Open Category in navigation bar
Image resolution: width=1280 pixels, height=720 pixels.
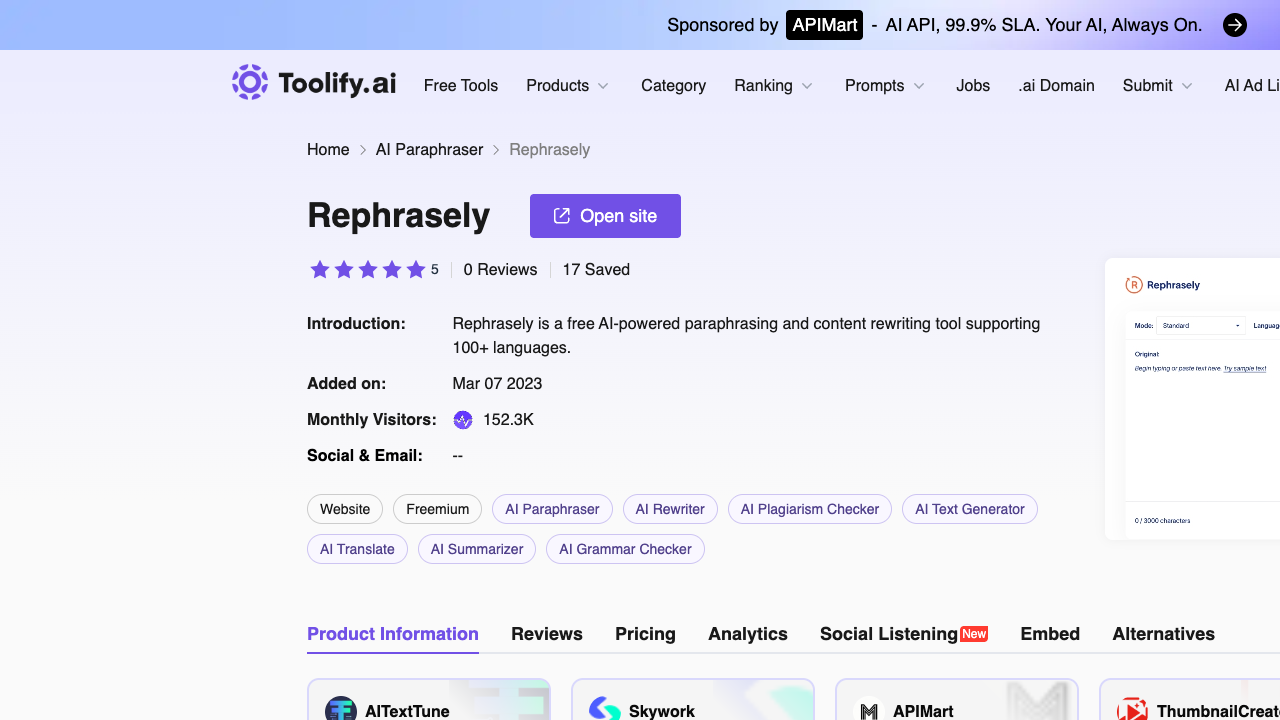tap(673, 86)
